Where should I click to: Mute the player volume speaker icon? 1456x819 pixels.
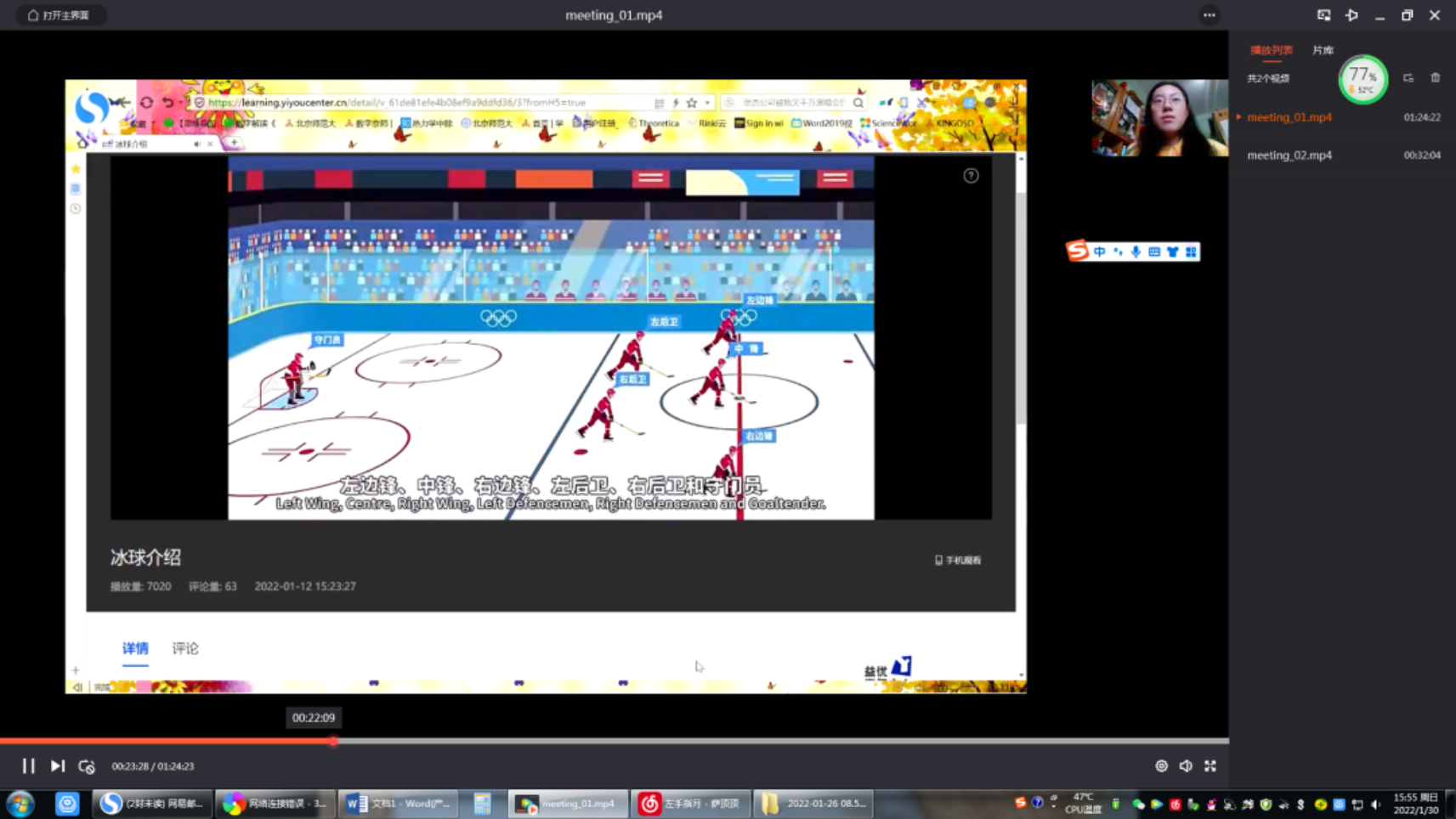pos(1186,765)
